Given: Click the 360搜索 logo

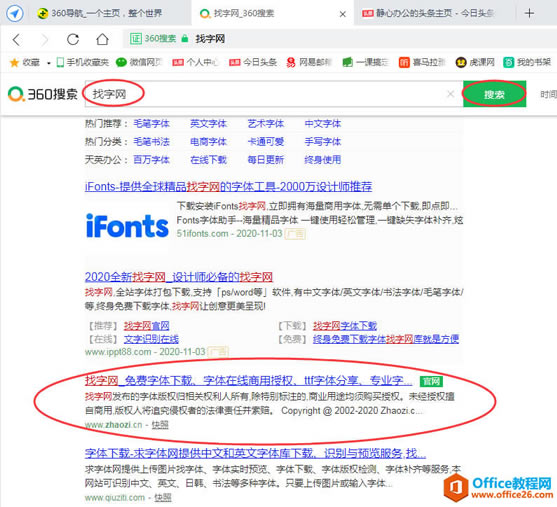Looking at the screenshot, I should 43,94.
